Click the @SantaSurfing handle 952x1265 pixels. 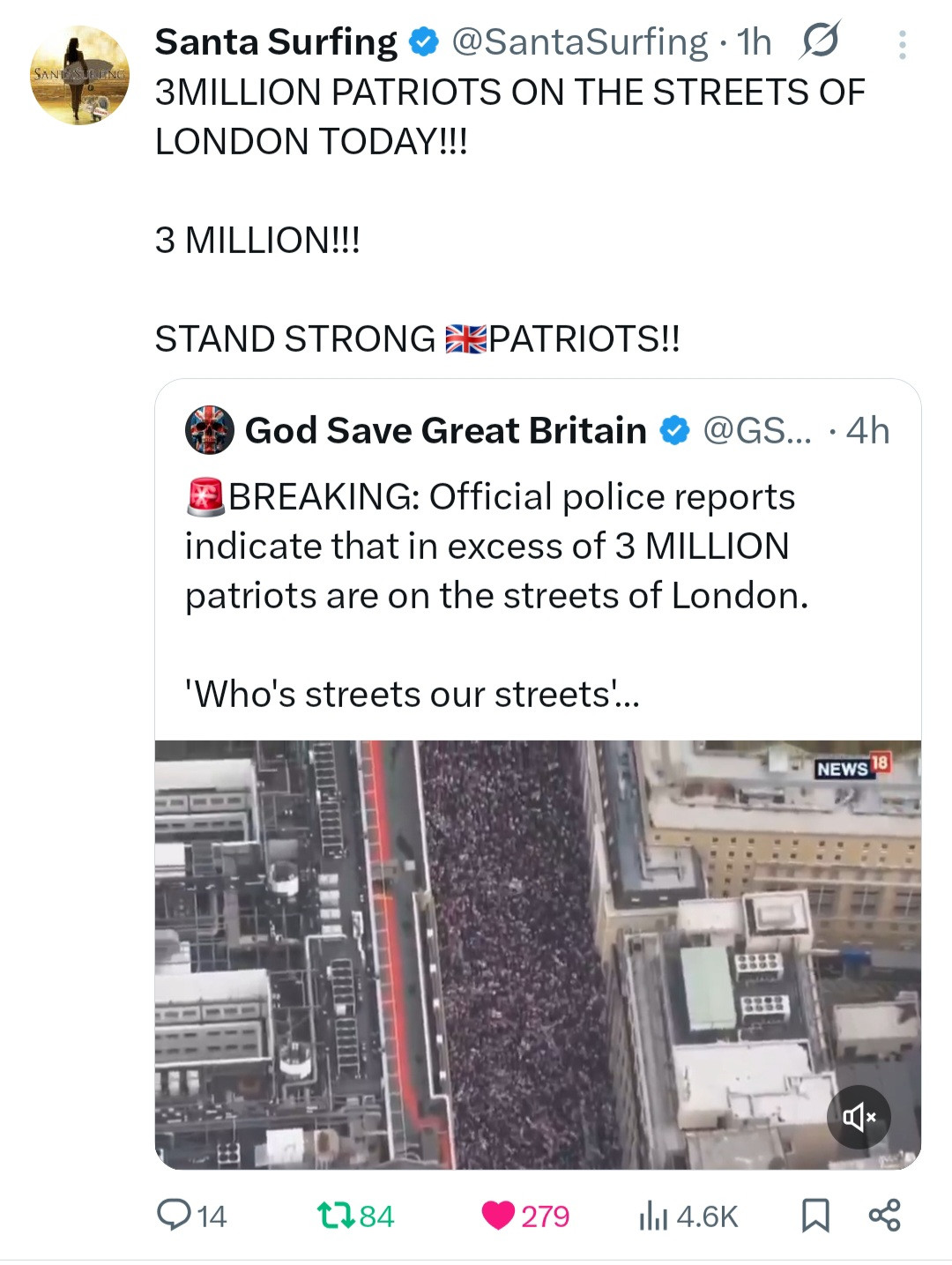click(x=579, y=41)
